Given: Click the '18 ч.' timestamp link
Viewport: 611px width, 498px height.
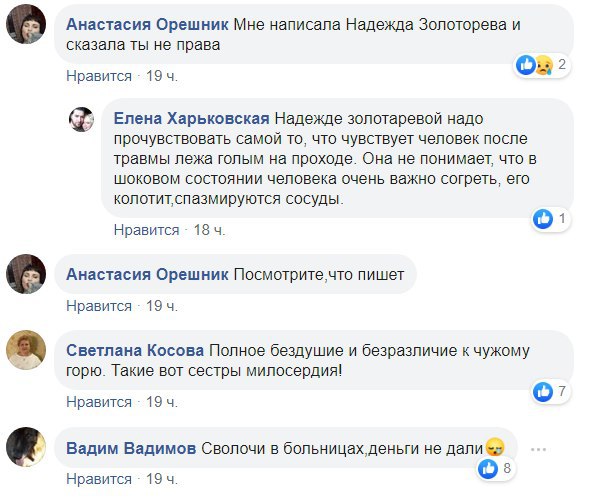Looking at the screenshot, I should 207,230.
